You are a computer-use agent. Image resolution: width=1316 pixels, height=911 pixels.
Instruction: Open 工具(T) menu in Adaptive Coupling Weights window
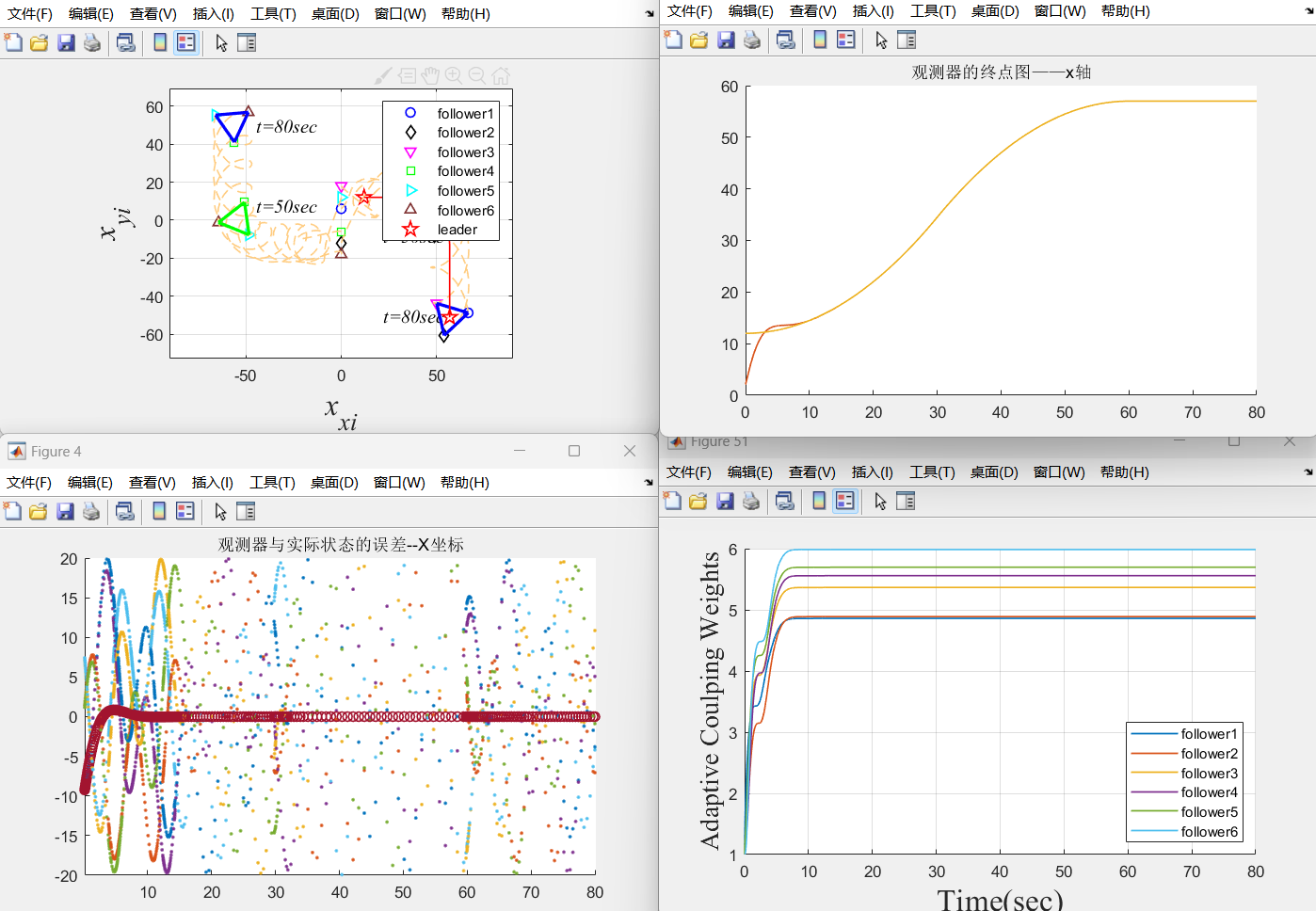[x=932, y=472]
